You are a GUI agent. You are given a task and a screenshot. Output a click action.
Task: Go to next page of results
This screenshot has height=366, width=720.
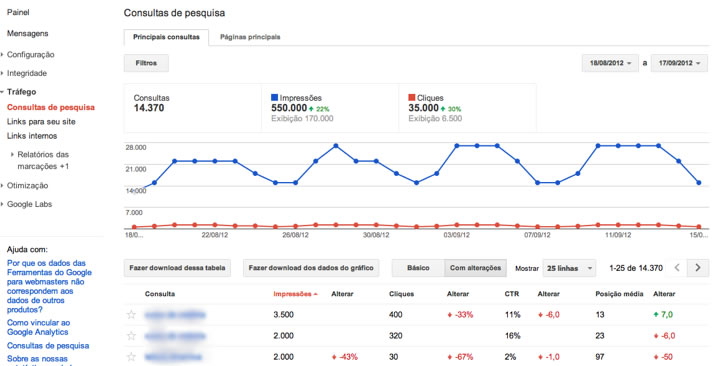698,268
